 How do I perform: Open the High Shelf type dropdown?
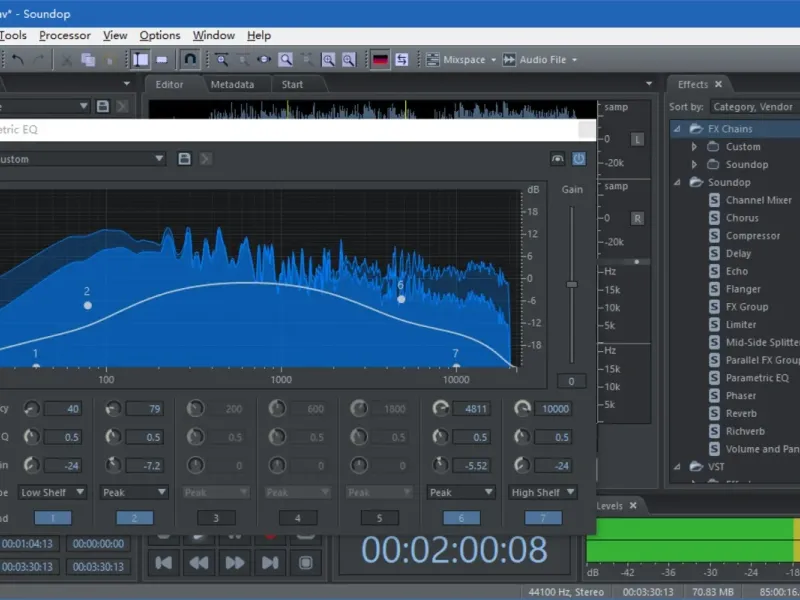(543, 492)
